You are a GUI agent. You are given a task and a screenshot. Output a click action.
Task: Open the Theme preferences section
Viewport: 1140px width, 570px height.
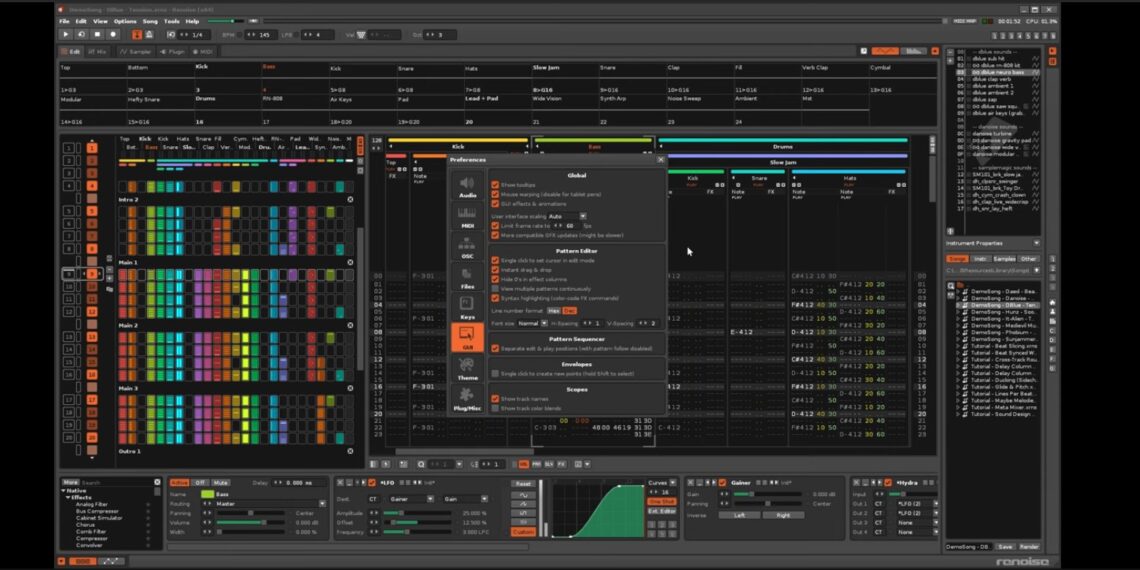click(467, 368)
